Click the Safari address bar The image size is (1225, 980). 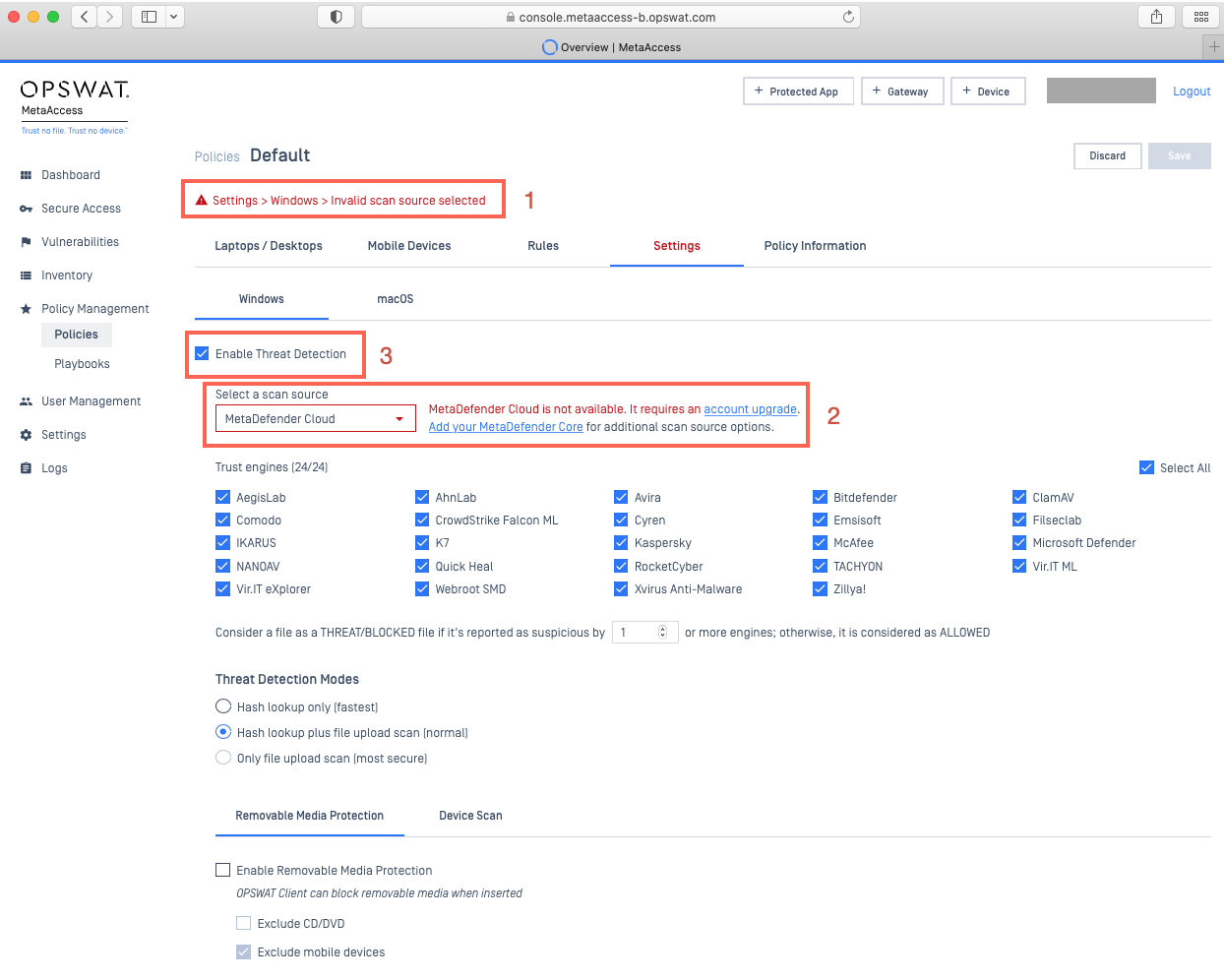[610, 17]
